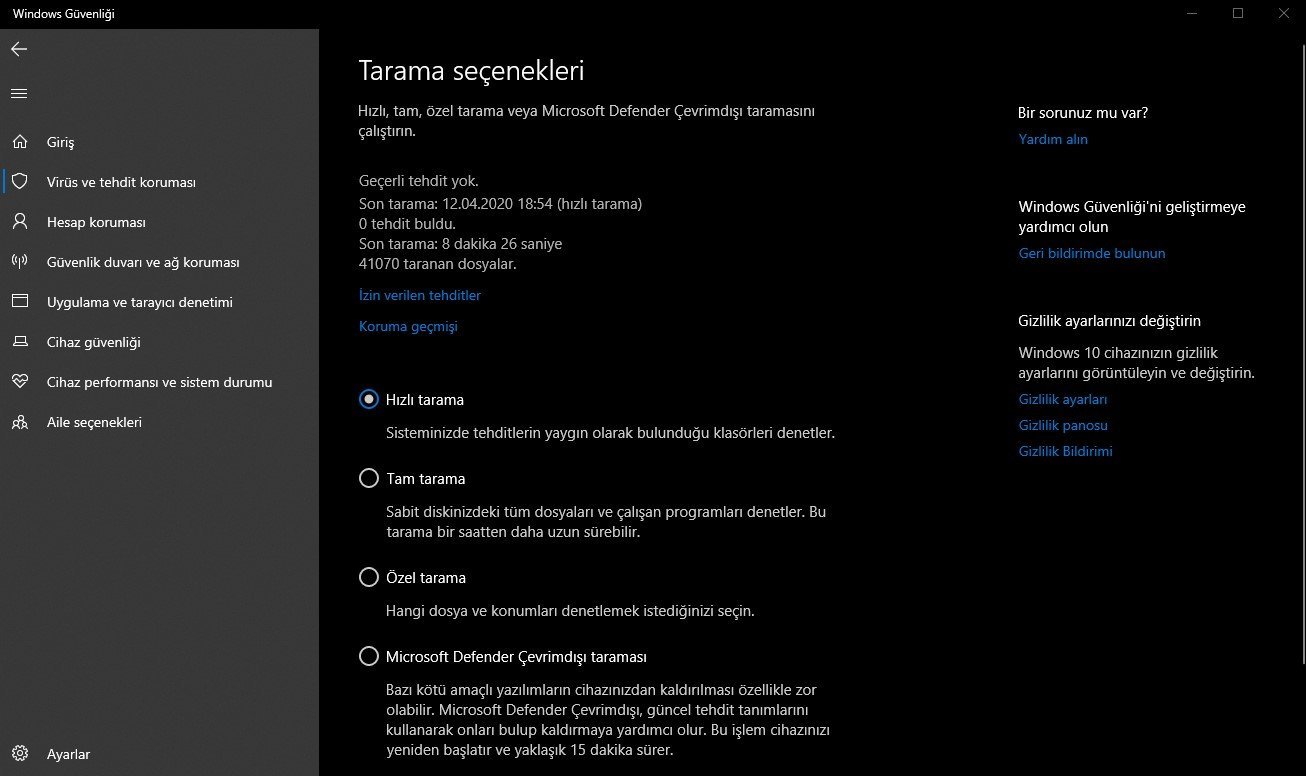Click the Uygulama ve tarayıcı denetimi icon
The image size is (1306, 776).
click(x=19, y=302)
